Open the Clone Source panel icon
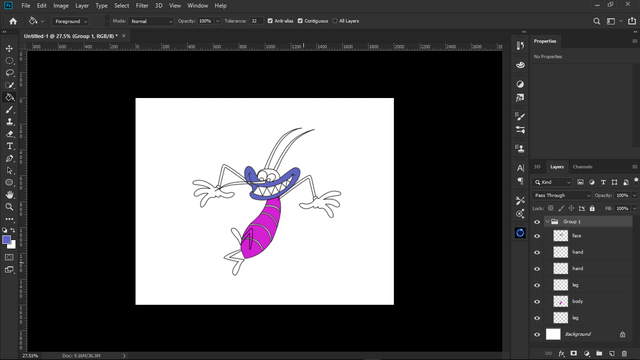This screenshot has height=360, width=640. 520,148
